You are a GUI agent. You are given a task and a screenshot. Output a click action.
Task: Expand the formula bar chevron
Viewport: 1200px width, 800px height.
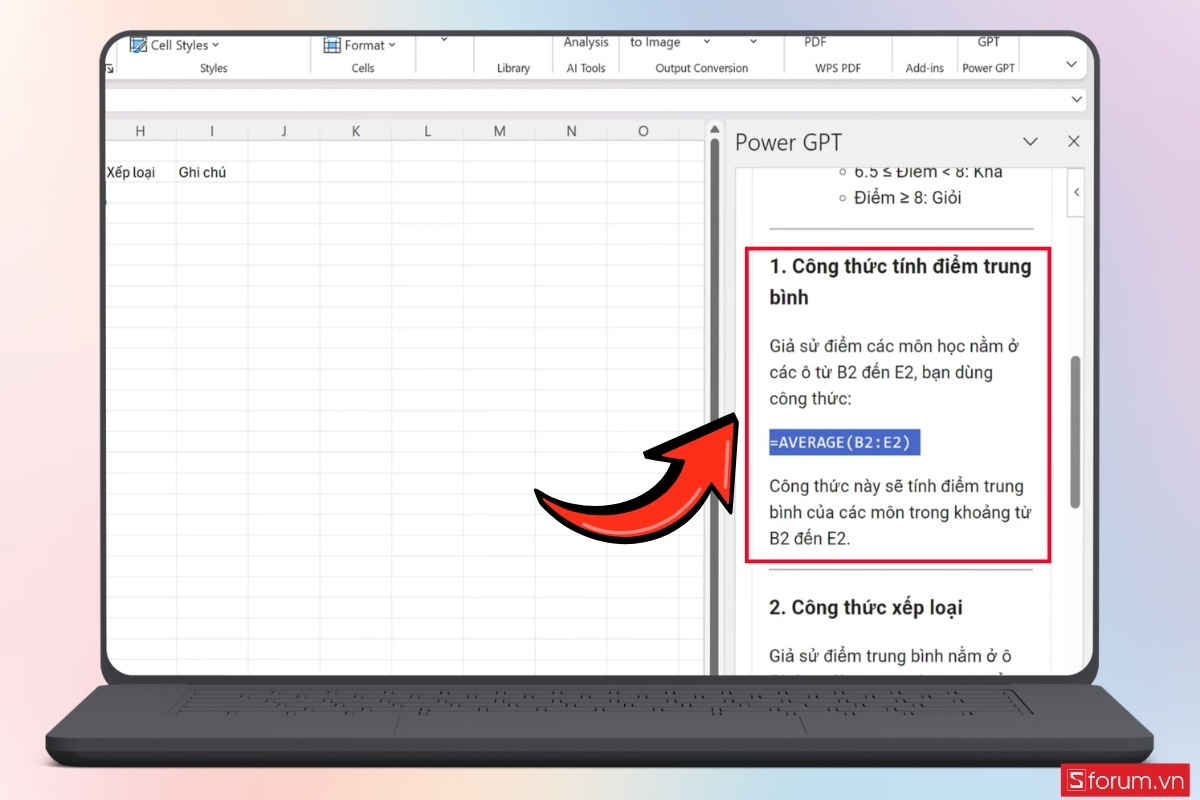1077,100
